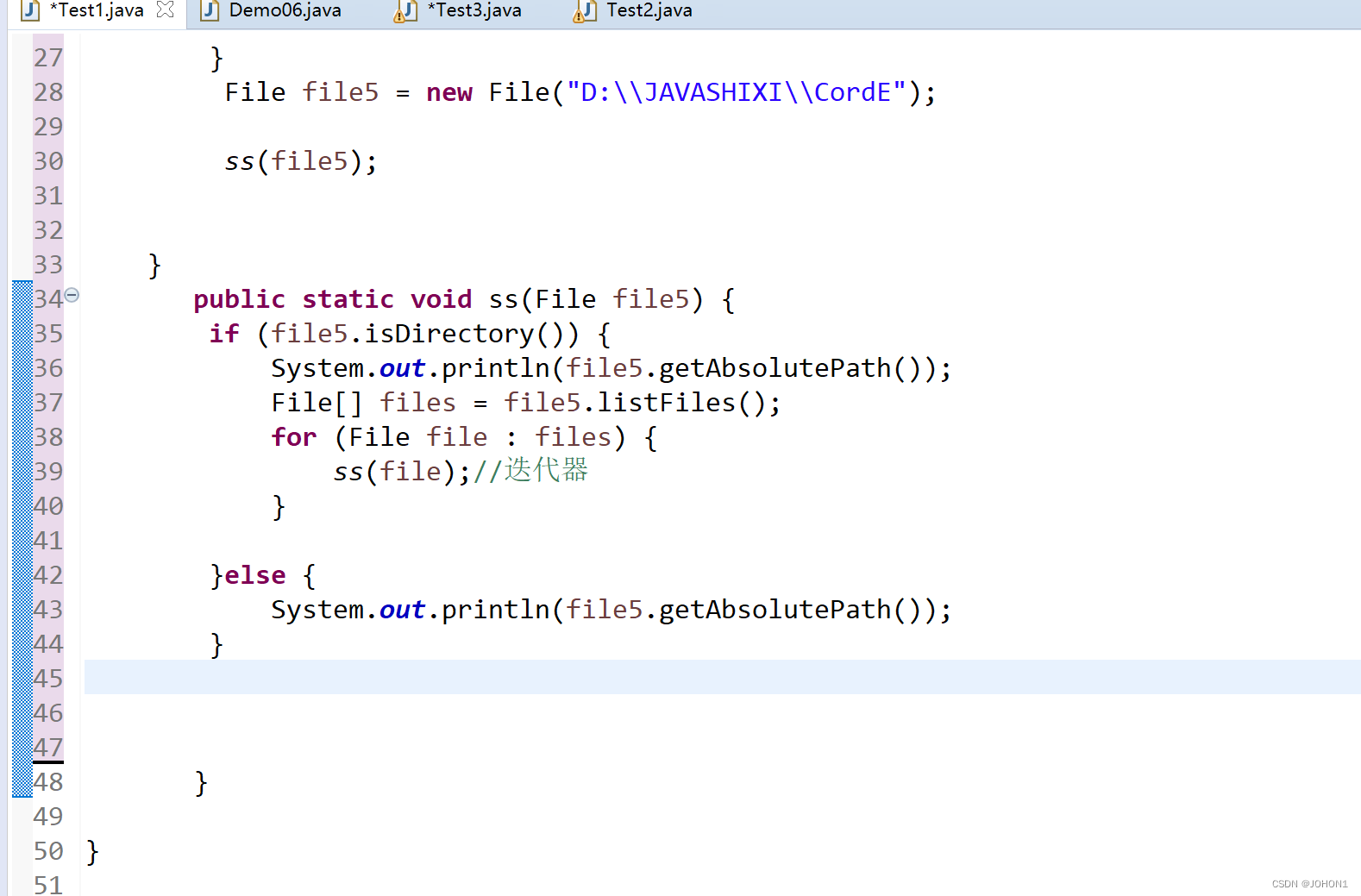Click the Test2.java warning file icon
This screenshot has width=1361, height=896.
pos(585,11)
